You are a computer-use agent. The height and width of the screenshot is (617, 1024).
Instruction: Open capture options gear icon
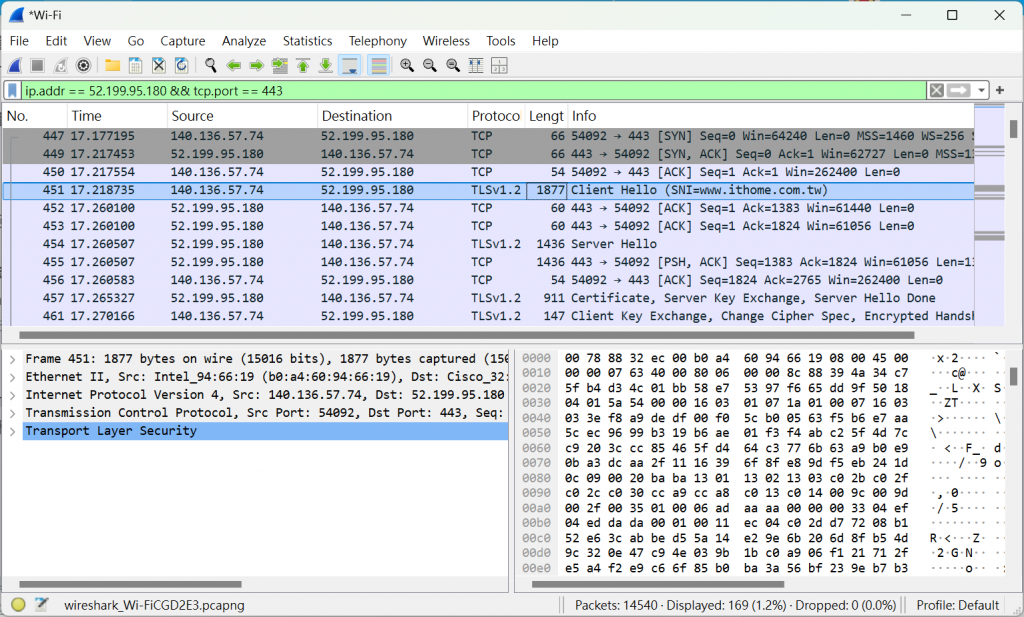coord(83,65)
